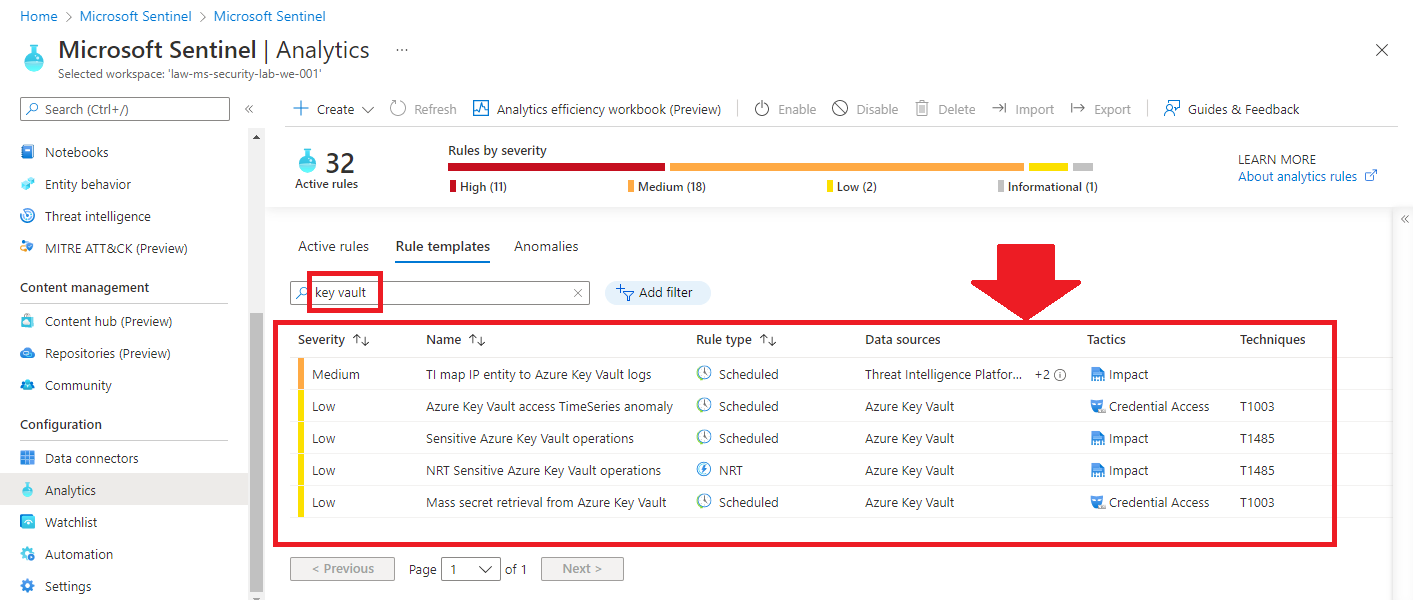
Task: Click the info icon next to +2
Action: [1060, 375]
